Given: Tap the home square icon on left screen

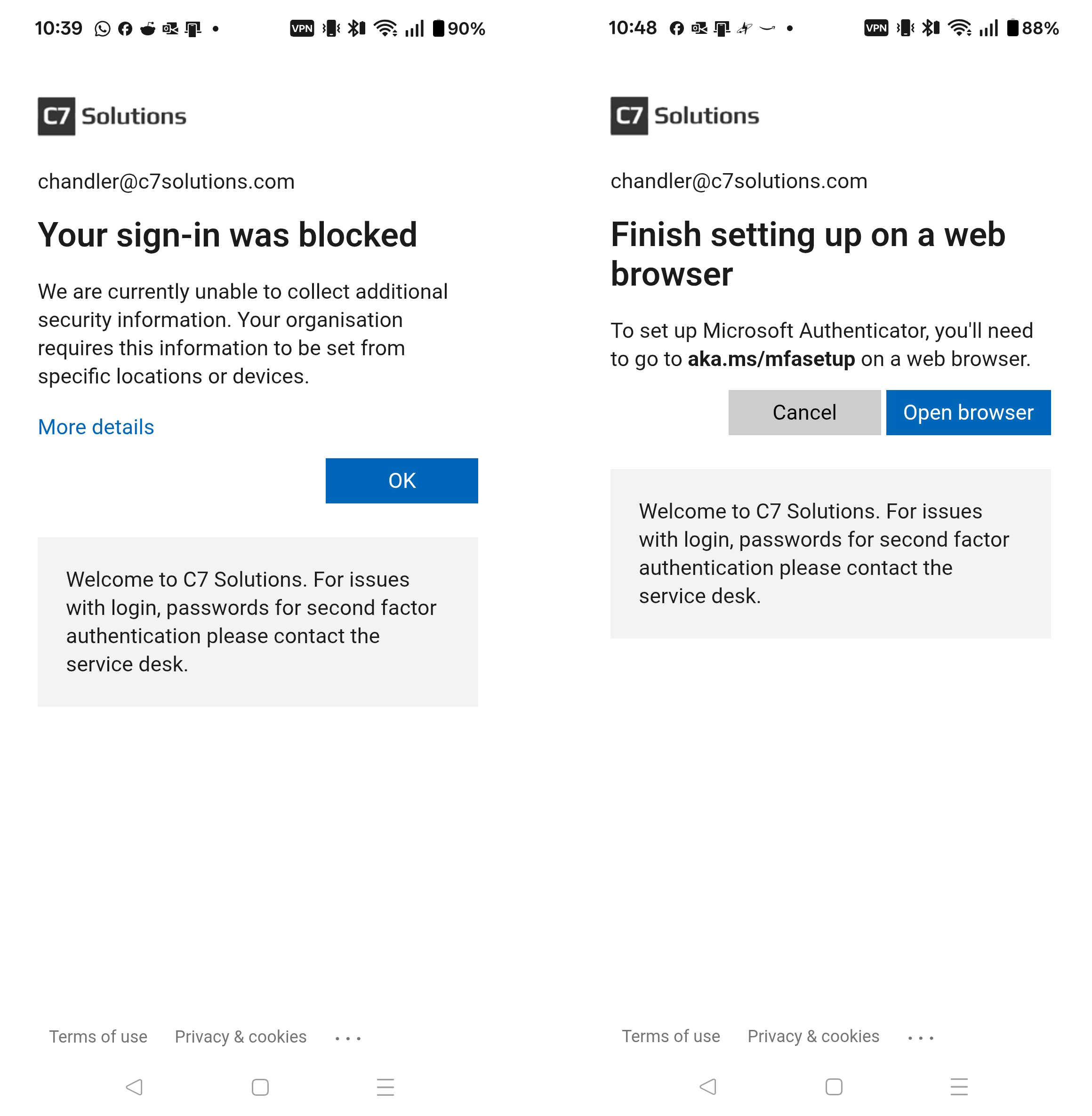Looking at the screenshot, I should pyautogui.click(x=260, y=1087).
